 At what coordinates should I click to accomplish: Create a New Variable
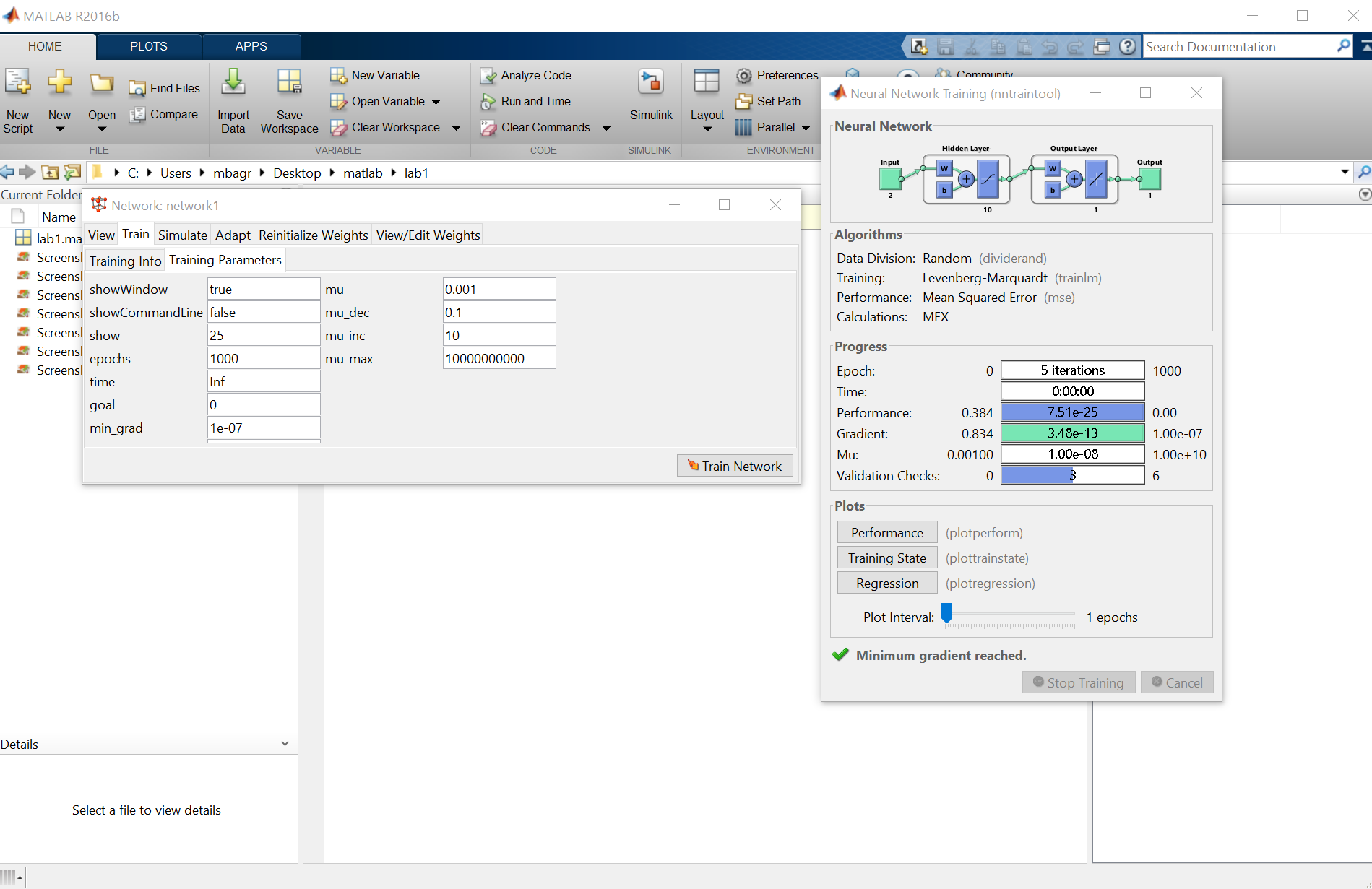(374, 75)
